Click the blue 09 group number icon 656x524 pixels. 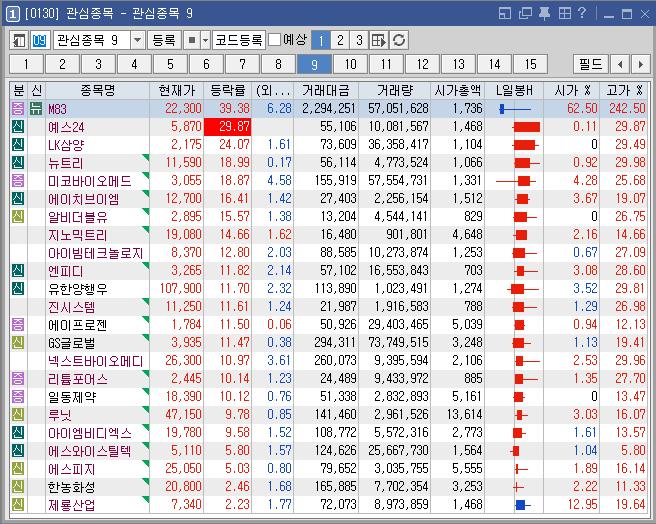click(x=39, y=40)
